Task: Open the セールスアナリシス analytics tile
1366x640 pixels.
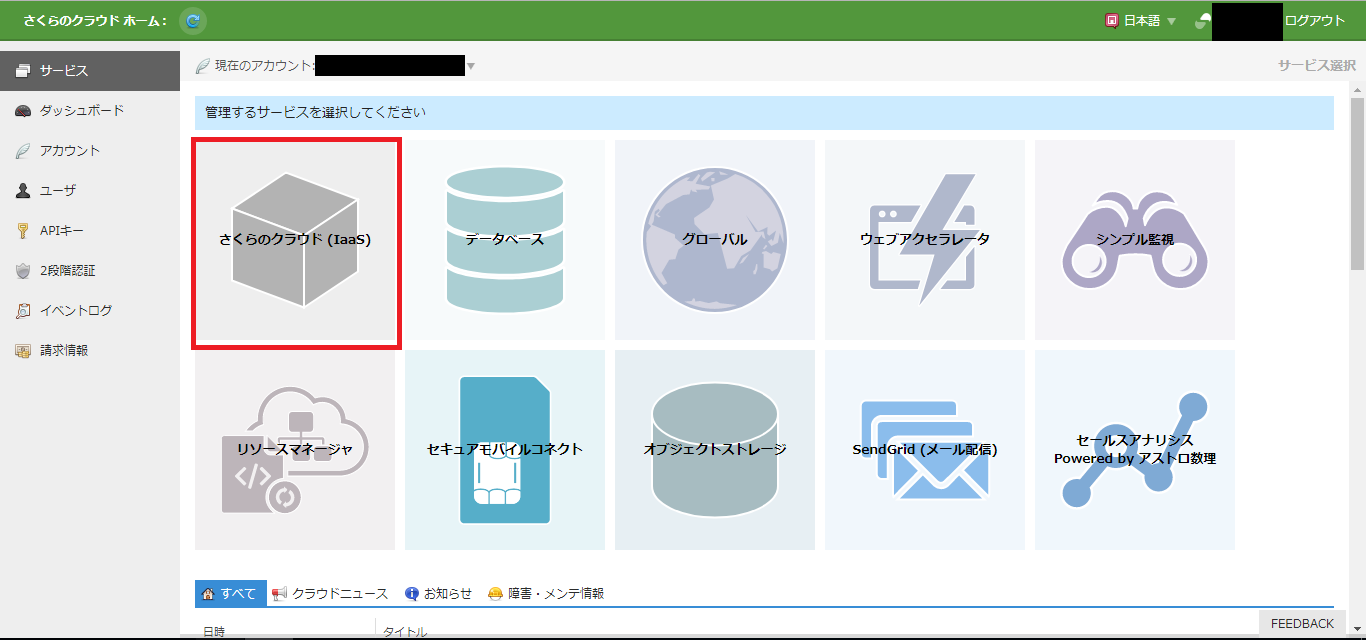Action: (x=1135, y=450)
